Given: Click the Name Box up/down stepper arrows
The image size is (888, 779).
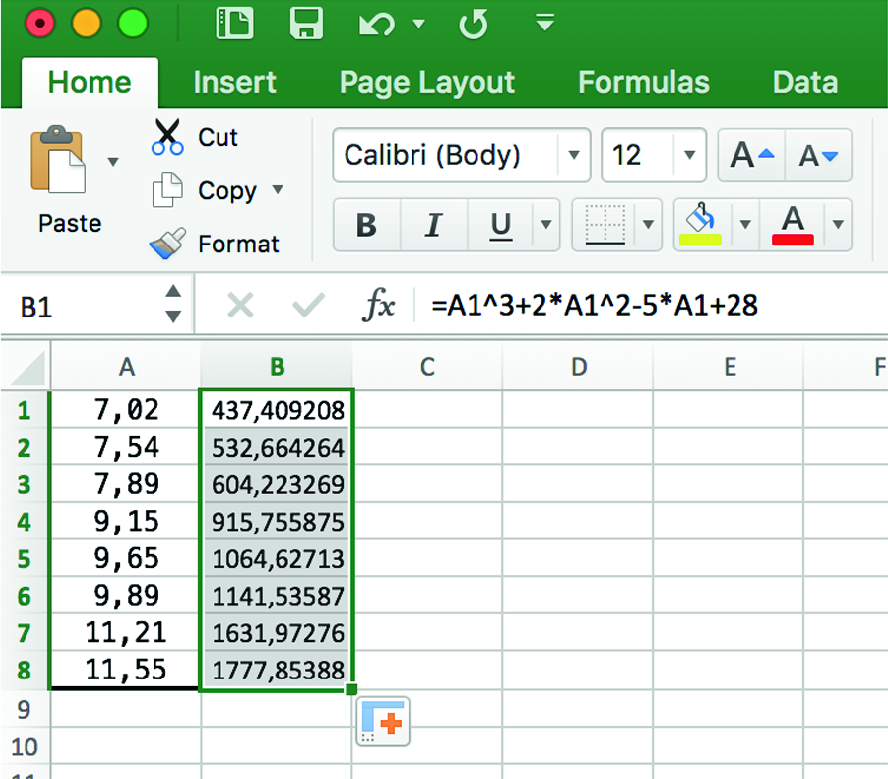Looking at the screenshot, I should coord(173,303).
